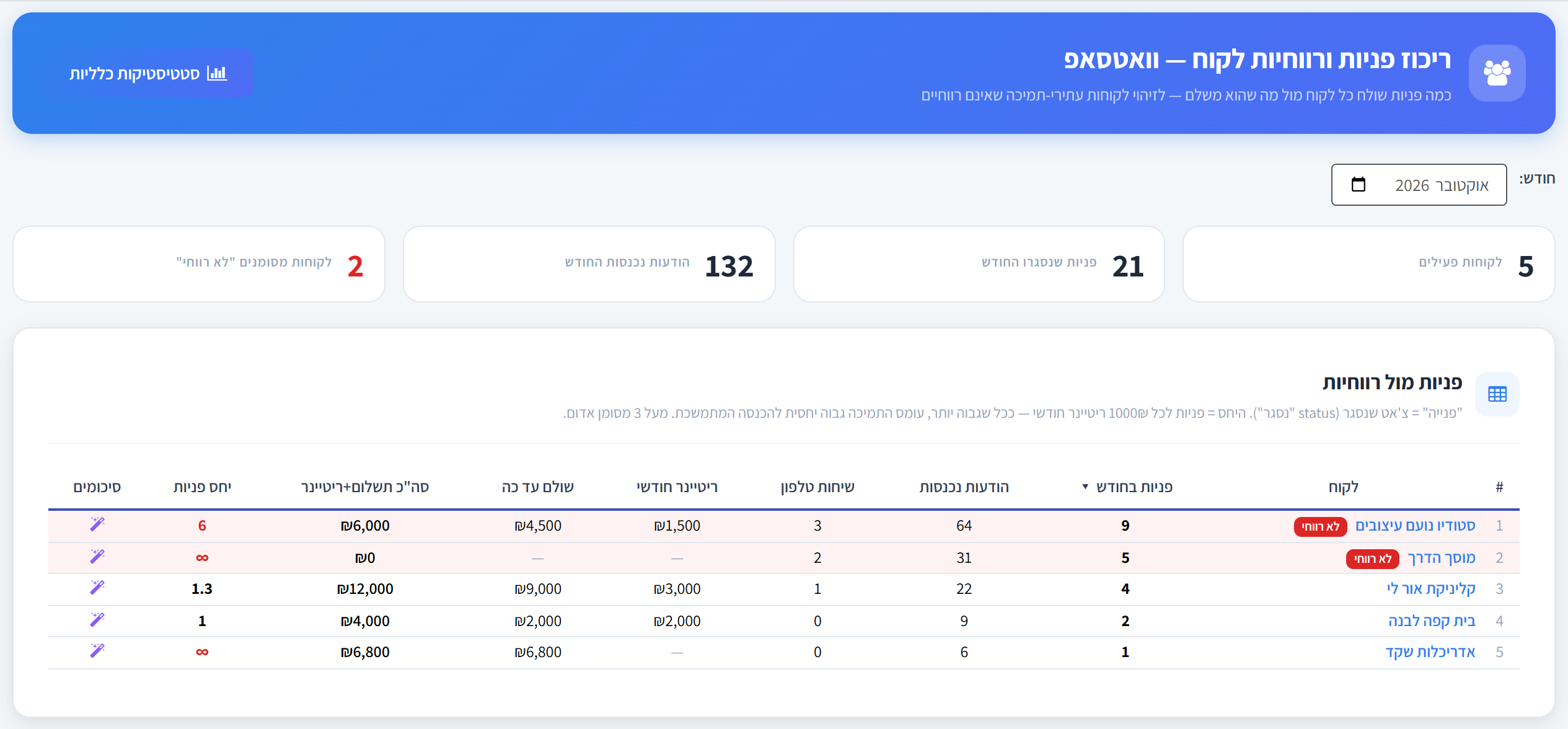1568x729 pixels.
Task: Click the ₪3,000 monthly retainer cell
Action: point(677,589)
